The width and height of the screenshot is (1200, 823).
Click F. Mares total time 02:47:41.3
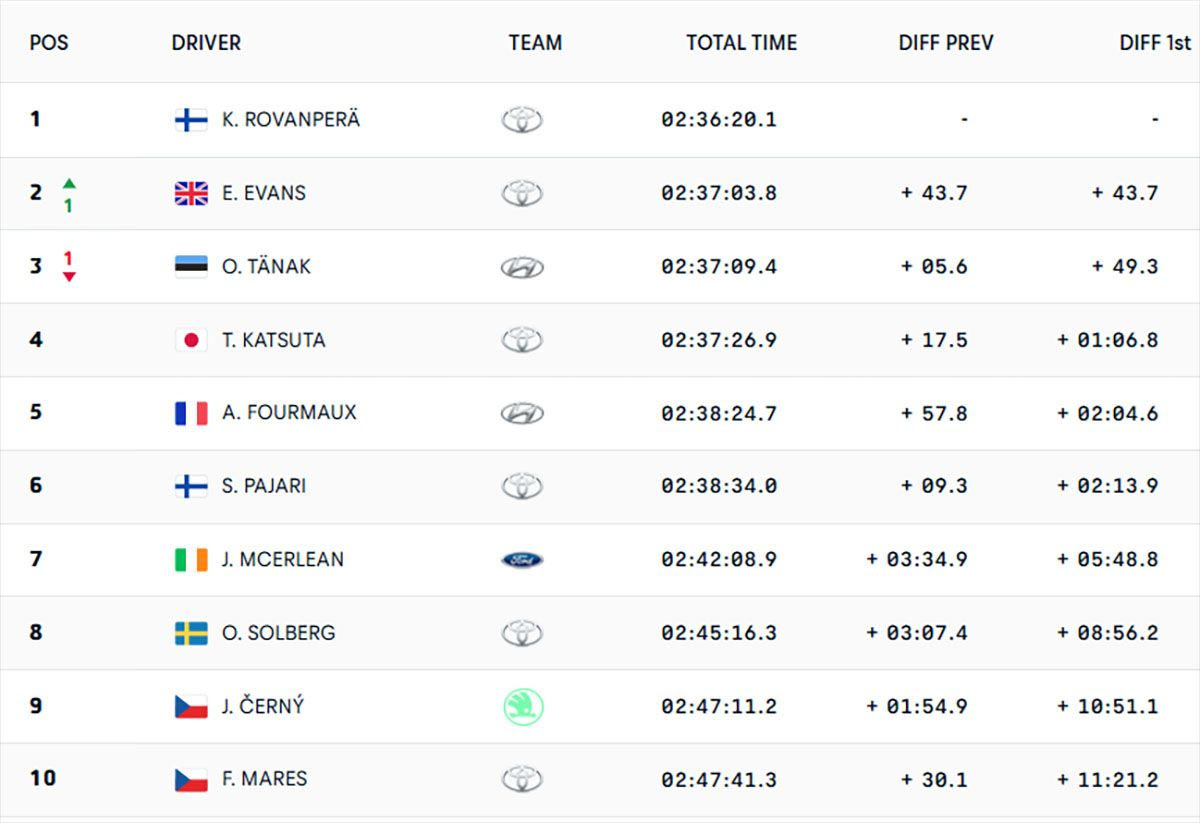718,779
